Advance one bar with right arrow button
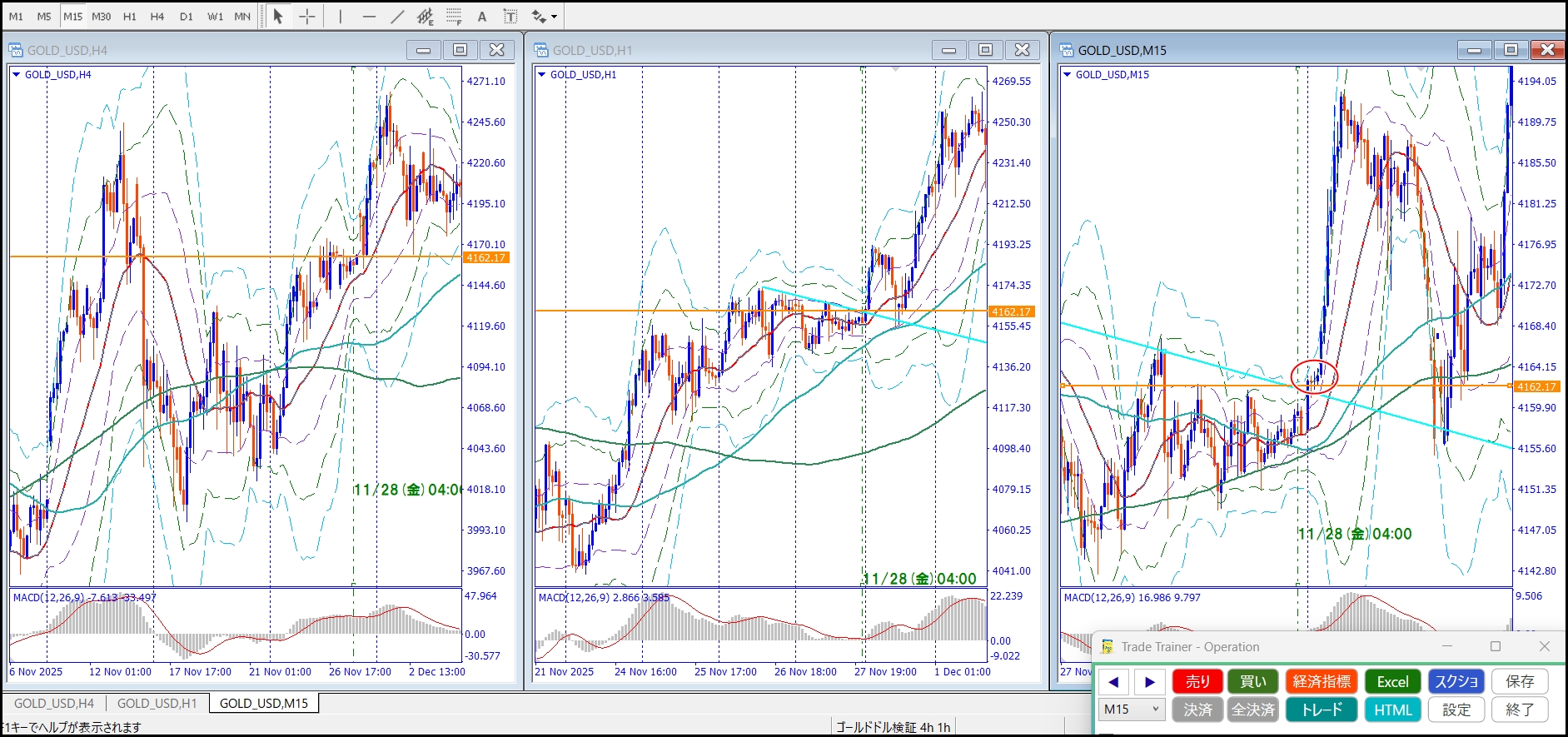The height and width of the screenshot is (737, 1568). click(1150, 681)
